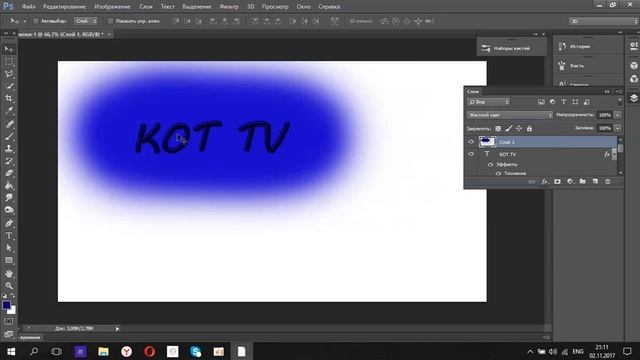
Task: Select the Pen tool
Action: coord(9,223)
